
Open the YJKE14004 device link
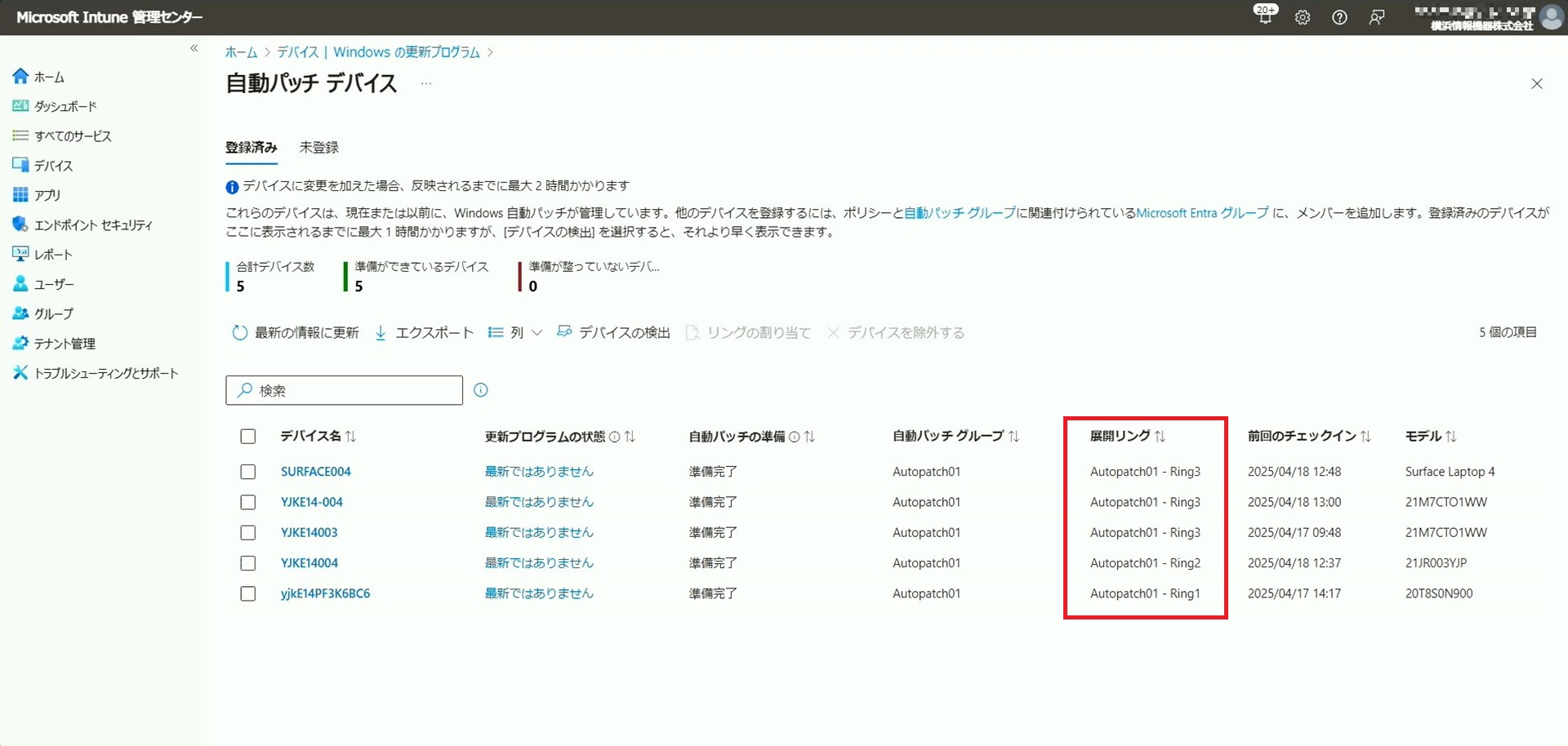coord(309,563)
